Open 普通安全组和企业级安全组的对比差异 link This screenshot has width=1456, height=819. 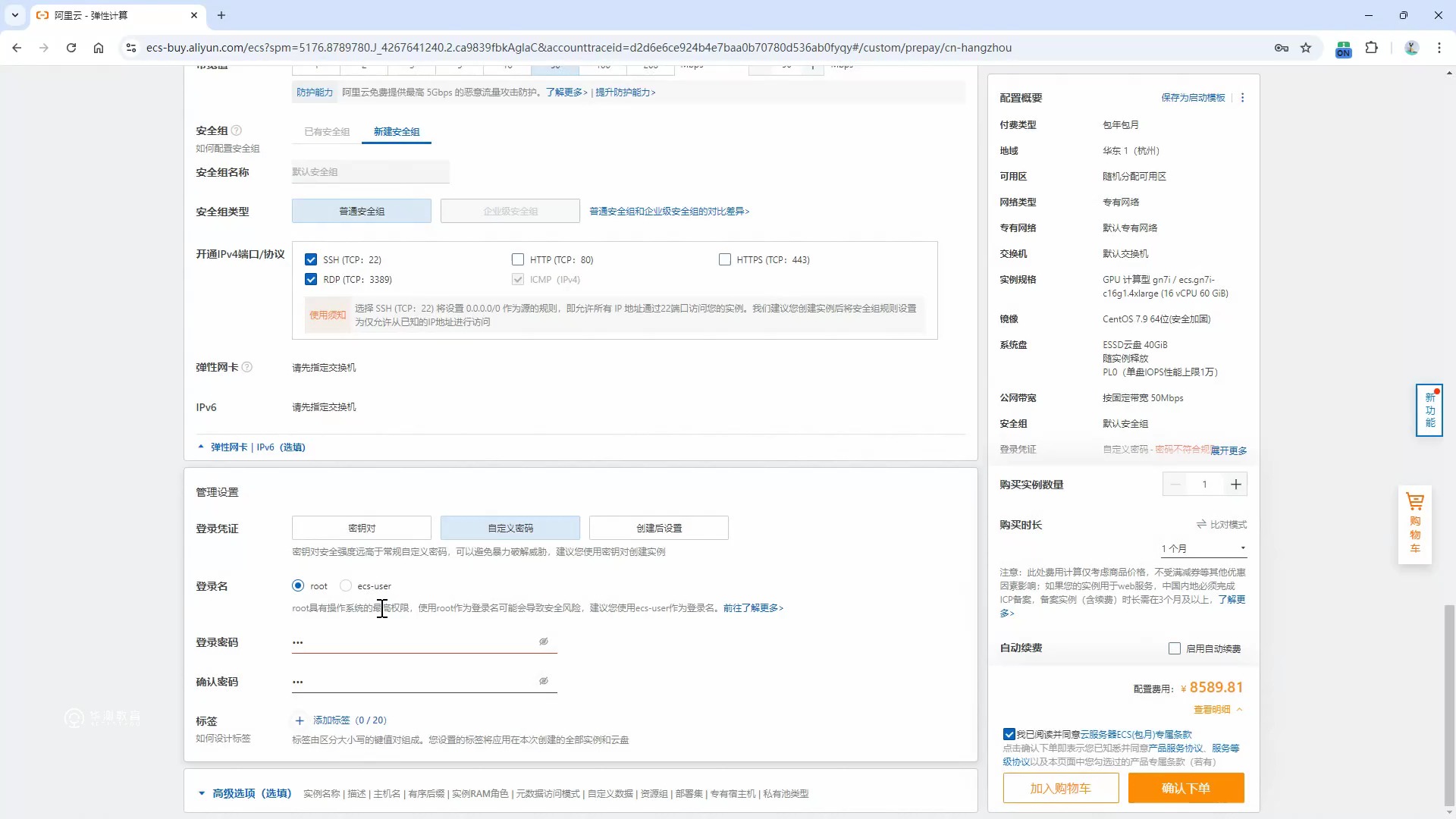[x=670, y=212]
